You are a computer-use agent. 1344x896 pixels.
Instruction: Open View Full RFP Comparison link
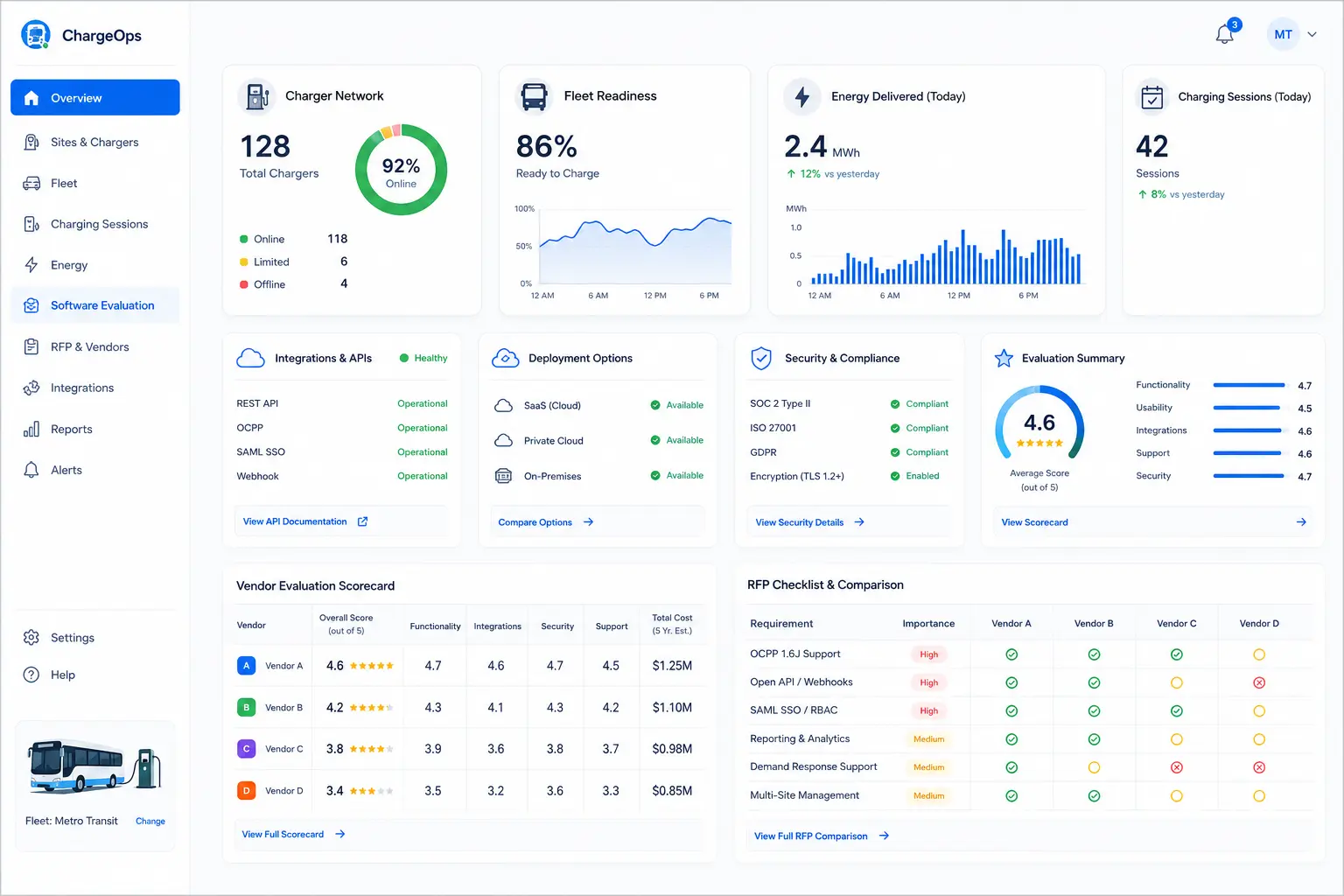click(822, 836)
